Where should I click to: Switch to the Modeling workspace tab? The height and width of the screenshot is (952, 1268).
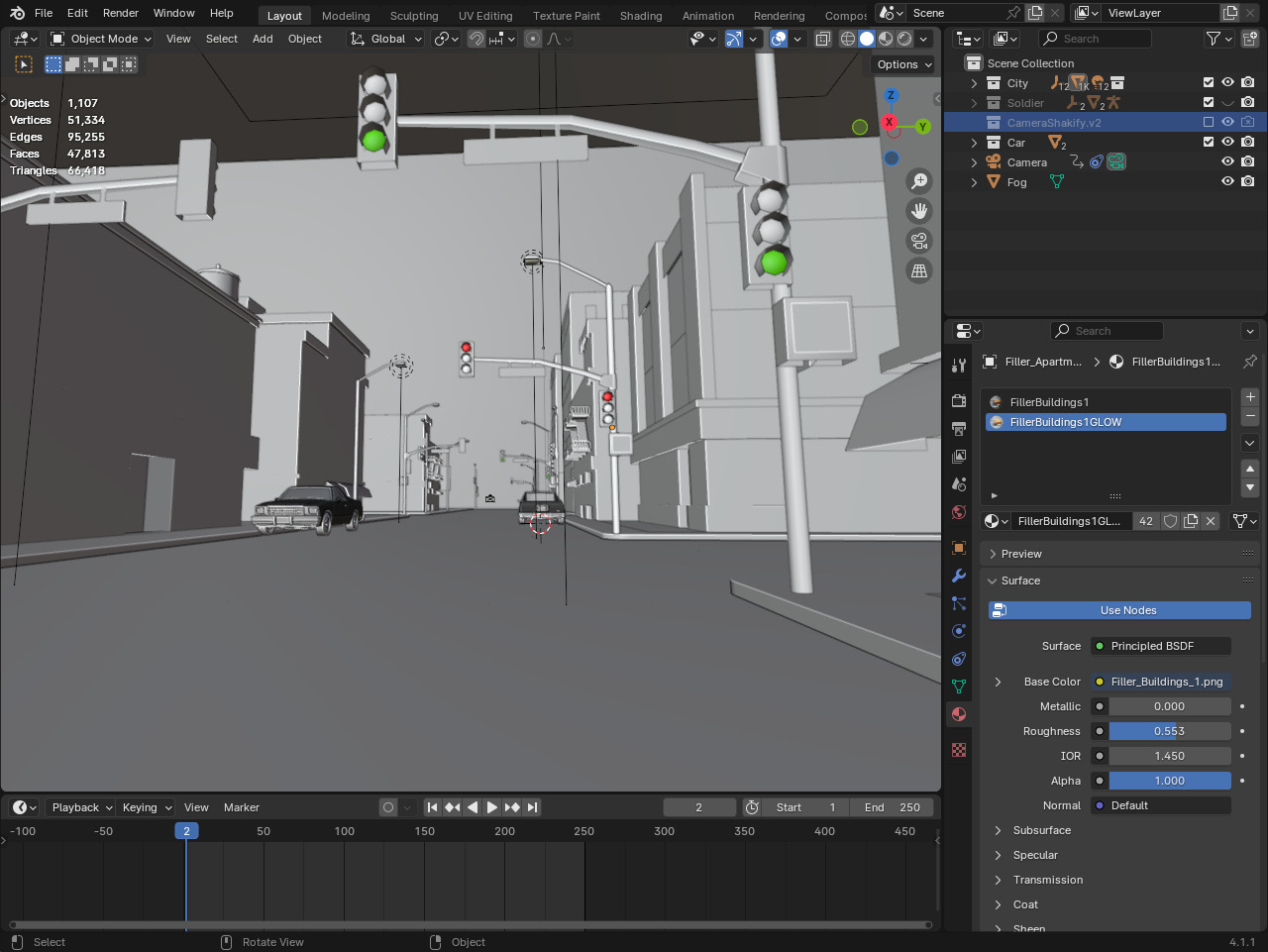click(346, 16)
